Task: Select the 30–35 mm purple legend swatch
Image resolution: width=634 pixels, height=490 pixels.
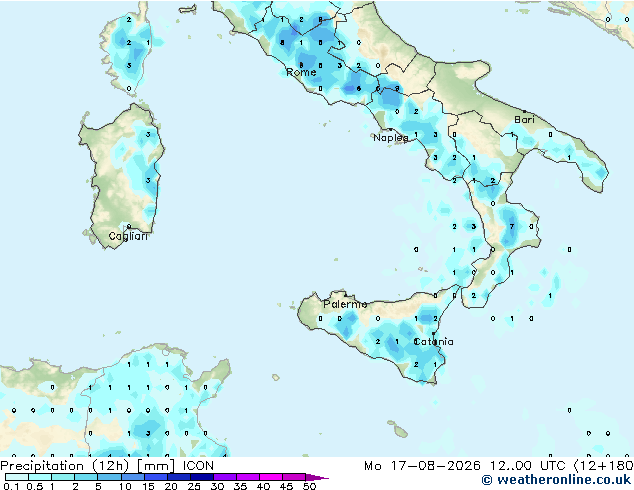Action: [x=224, y=477]
